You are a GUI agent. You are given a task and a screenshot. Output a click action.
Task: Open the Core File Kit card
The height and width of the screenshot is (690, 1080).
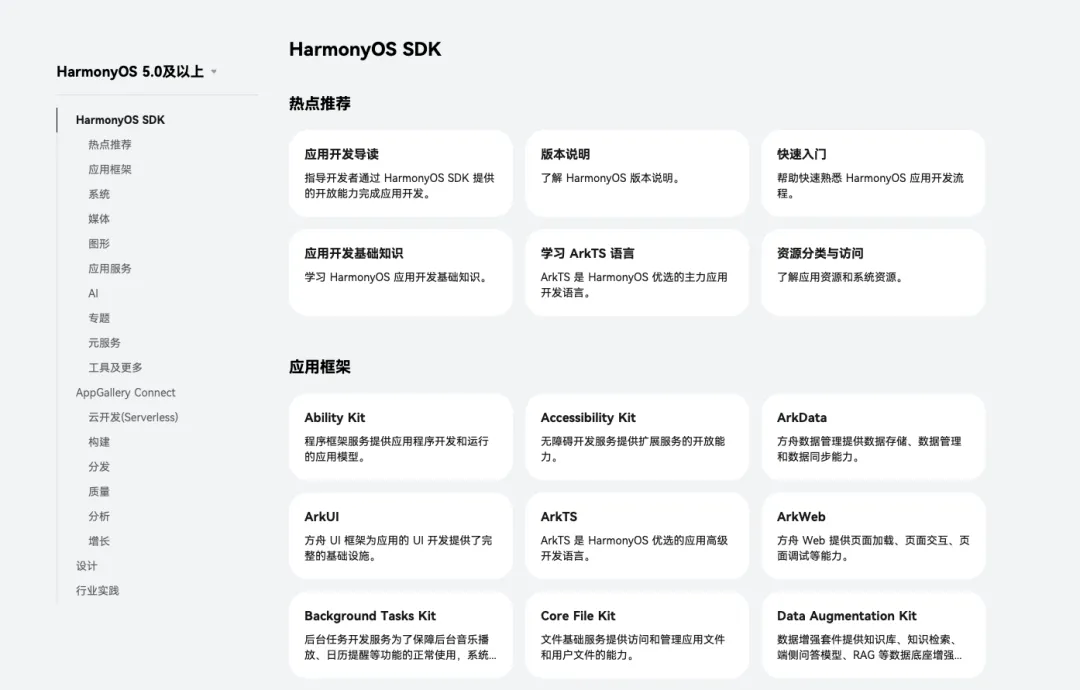(x=637, y=635)
